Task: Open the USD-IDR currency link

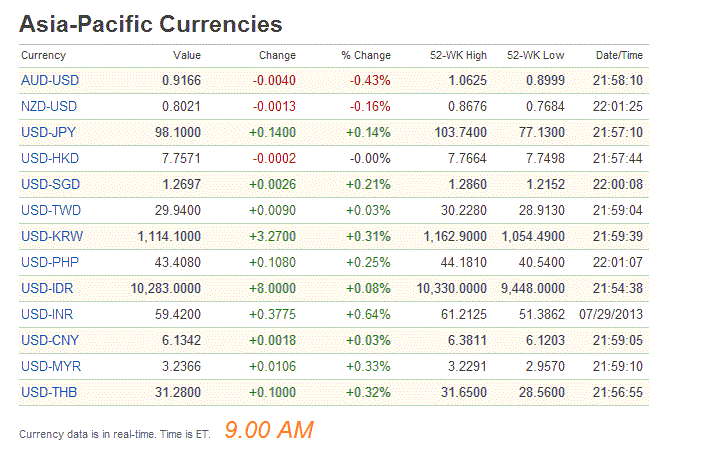Action: pos(48,288)
